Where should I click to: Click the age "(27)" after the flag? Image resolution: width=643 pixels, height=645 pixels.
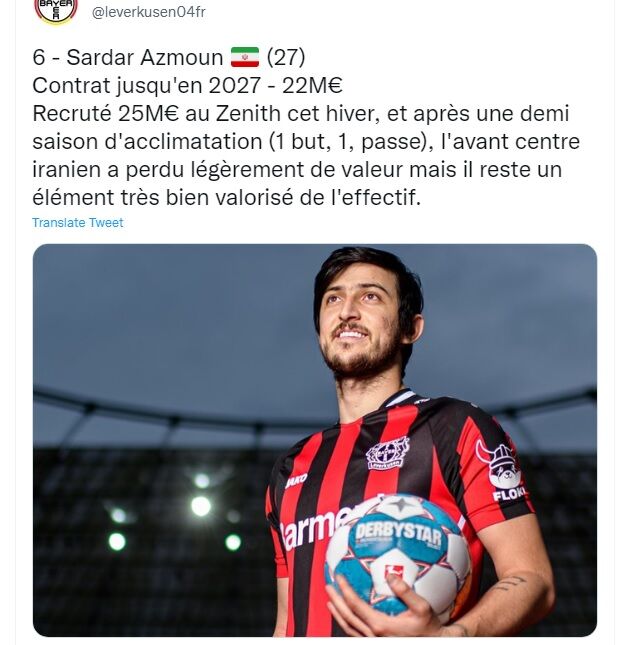(x=286, y=57)
